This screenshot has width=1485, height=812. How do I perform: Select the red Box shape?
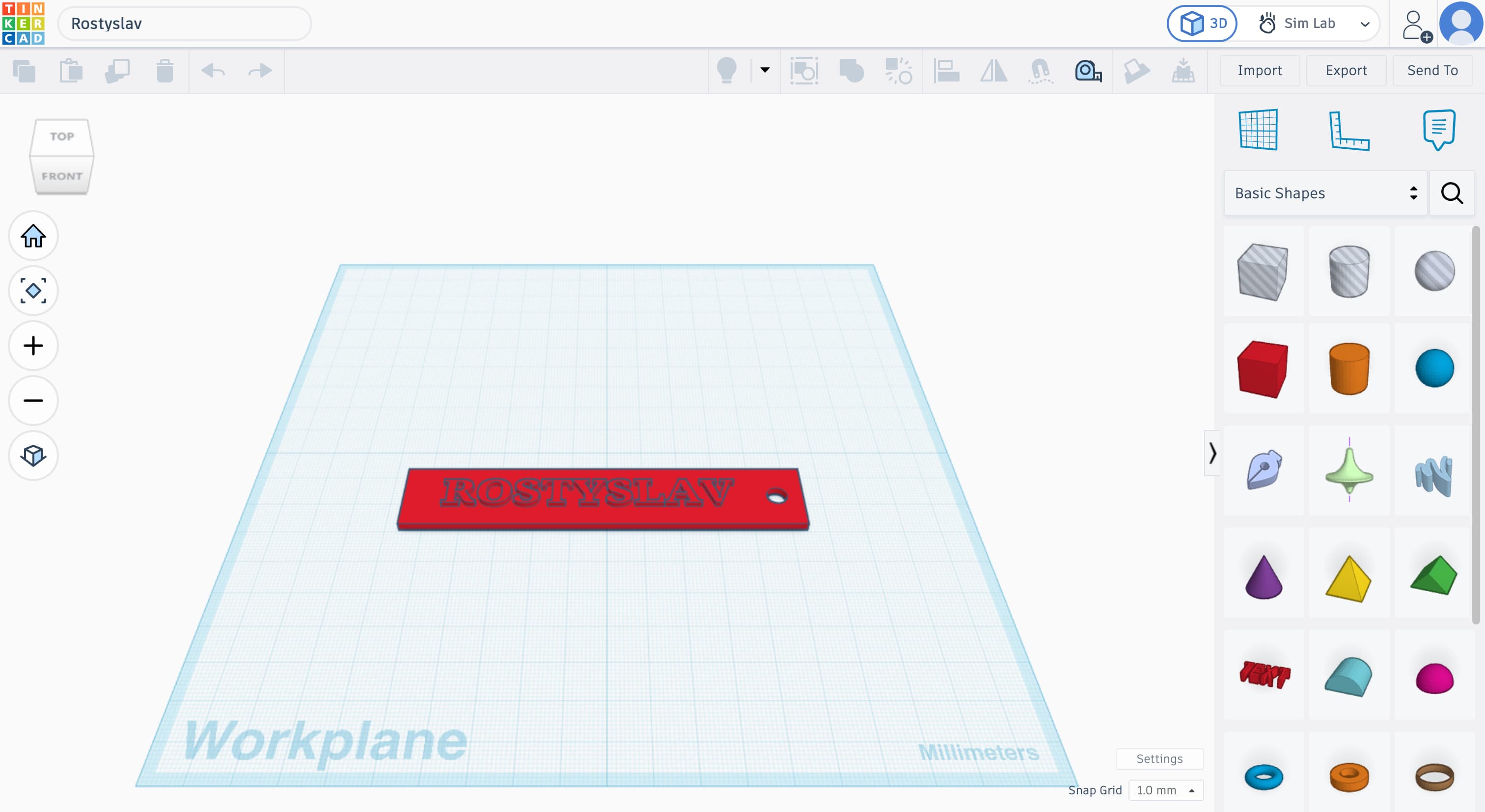(x=1263, y=369)
